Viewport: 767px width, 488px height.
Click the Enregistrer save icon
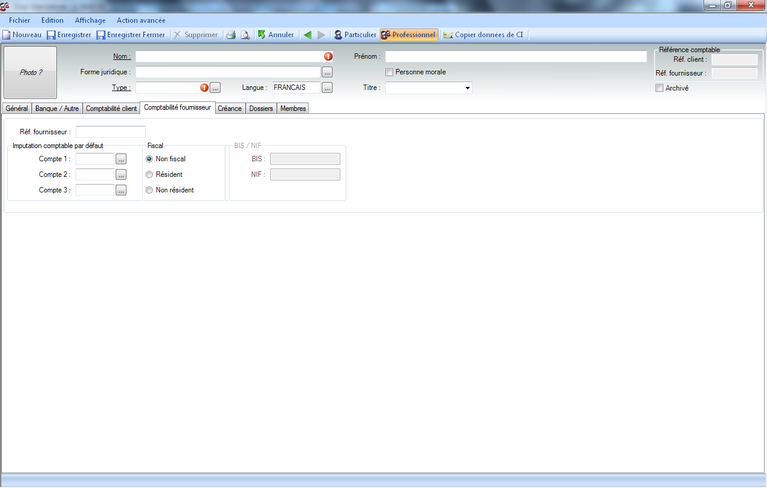point(51,35)
